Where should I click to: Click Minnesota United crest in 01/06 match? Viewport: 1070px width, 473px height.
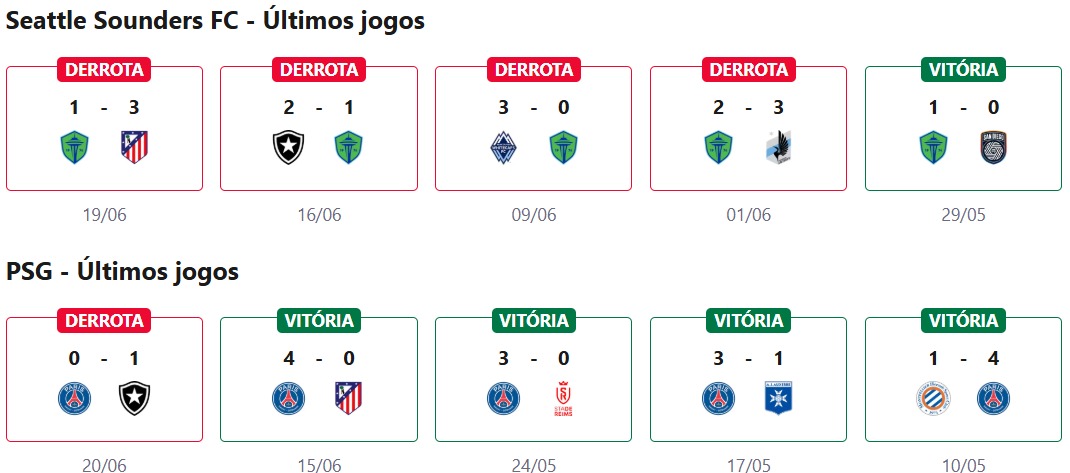[779, 148]
